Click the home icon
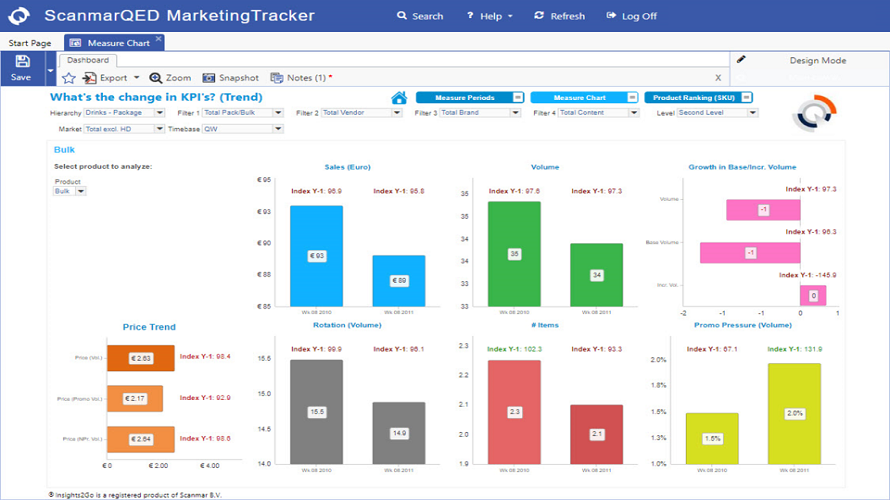890x500 pixels. (x=399, y=98)
